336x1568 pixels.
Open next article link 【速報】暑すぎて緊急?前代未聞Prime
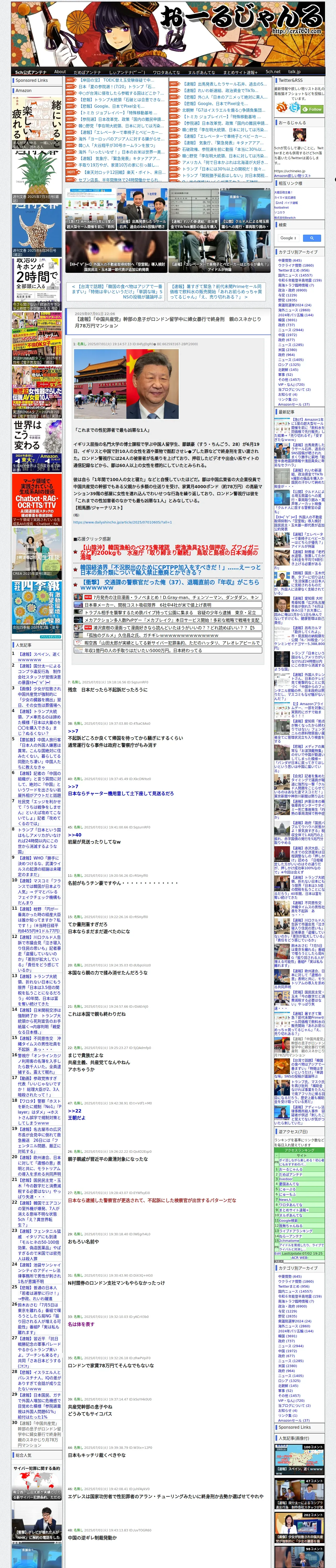click(x=216, y=292)
